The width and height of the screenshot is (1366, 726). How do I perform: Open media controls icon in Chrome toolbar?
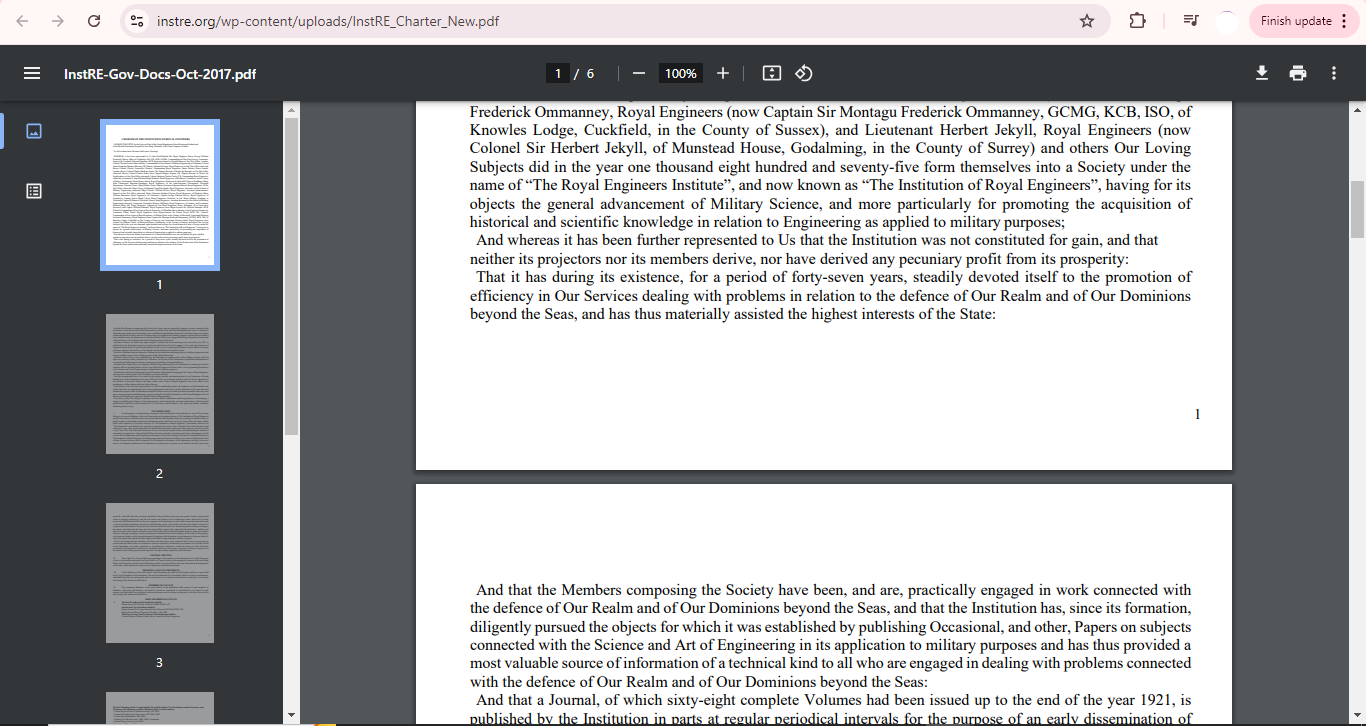pyautogui.click(x=1190, y=21)
